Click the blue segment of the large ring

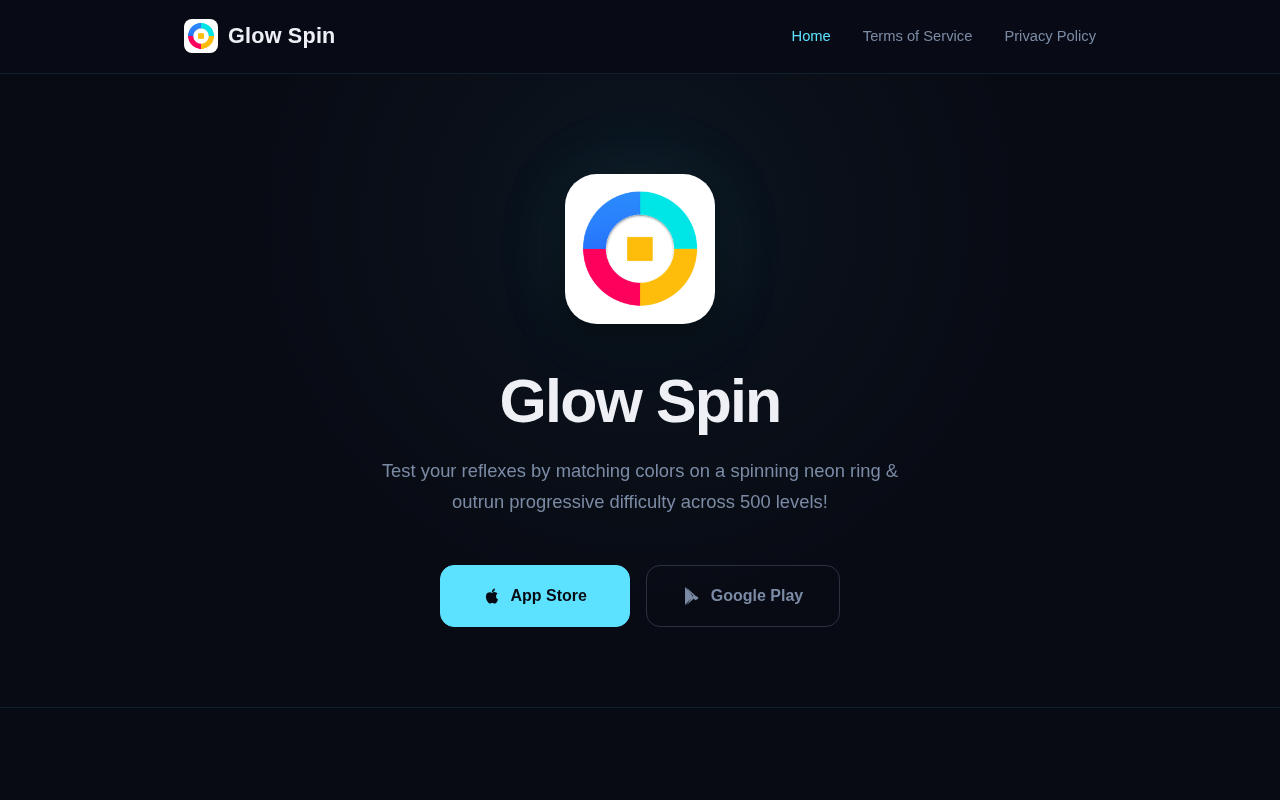pos(607,215)
